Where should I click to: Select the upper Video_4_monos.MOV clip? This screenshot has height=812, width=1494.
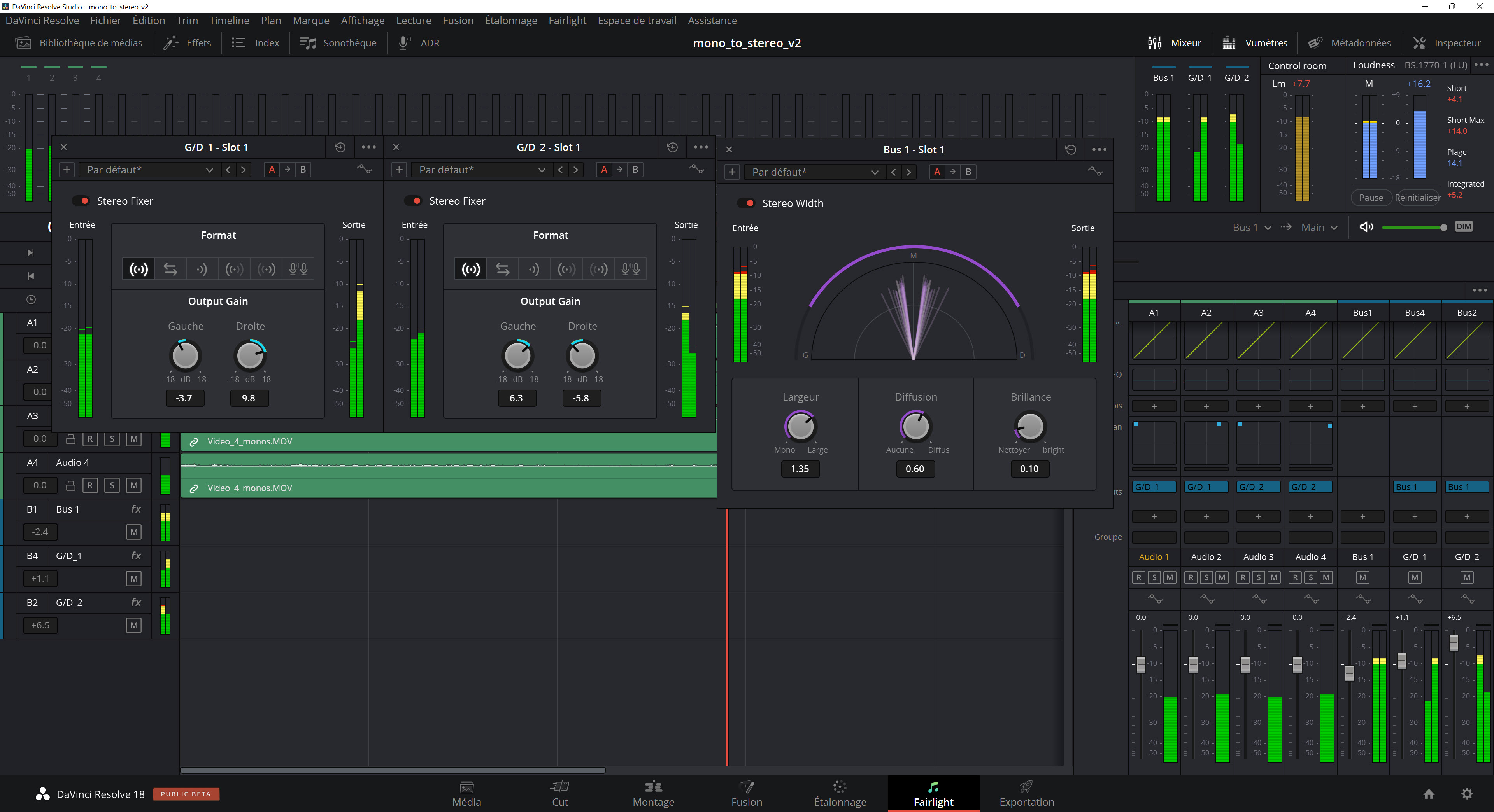448,442
